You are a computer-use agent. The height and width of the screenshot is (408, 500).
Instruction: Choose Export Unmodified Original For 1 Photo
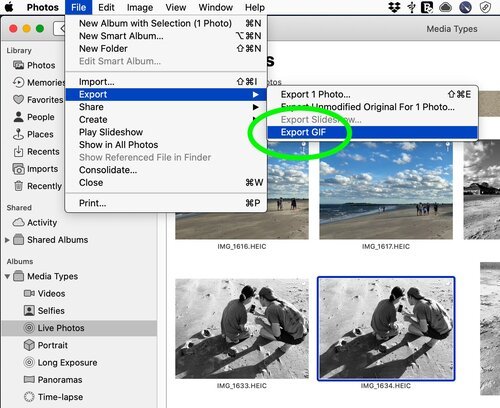point(372,107)
